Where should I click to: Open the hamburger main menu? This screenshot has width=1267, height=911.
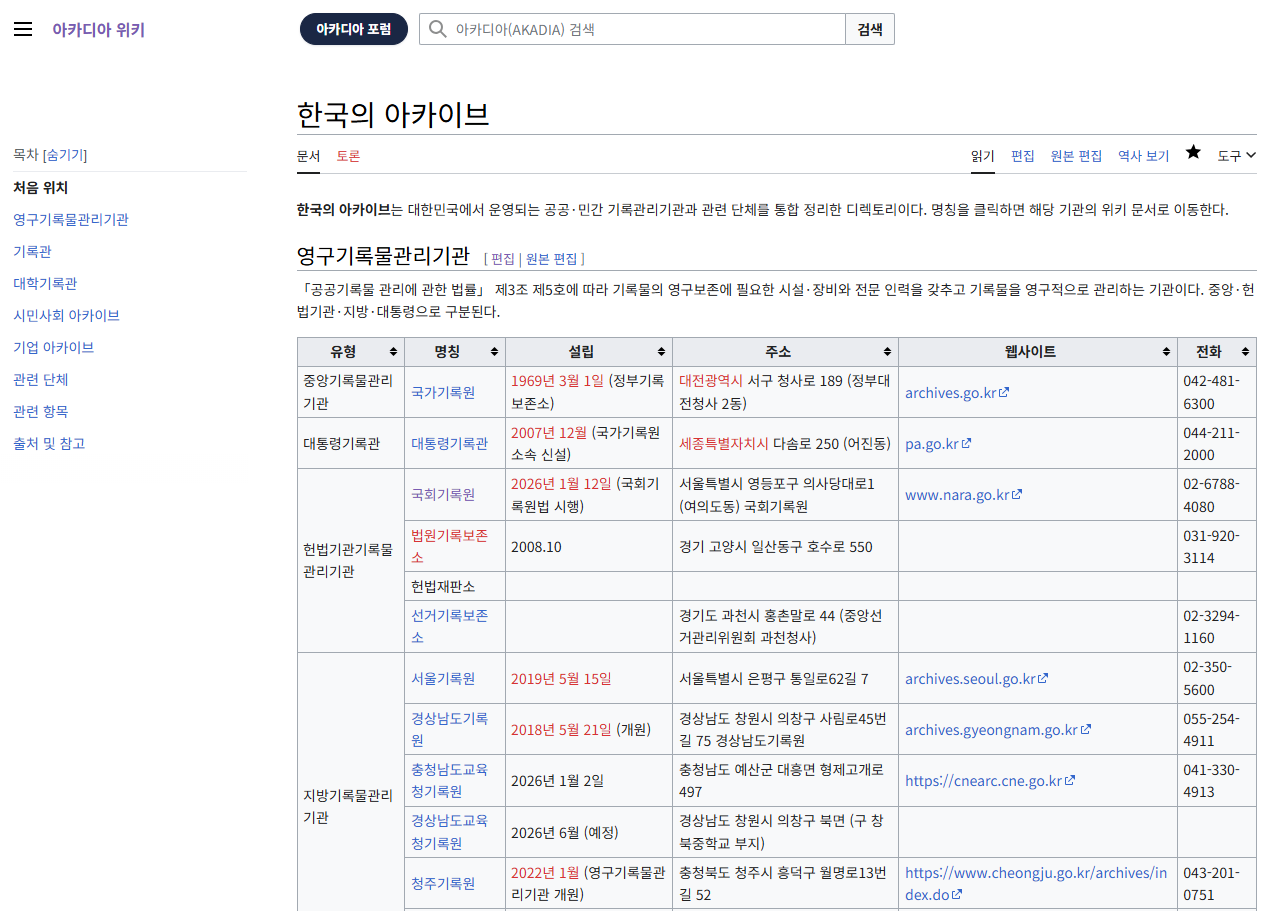point(23,29)
